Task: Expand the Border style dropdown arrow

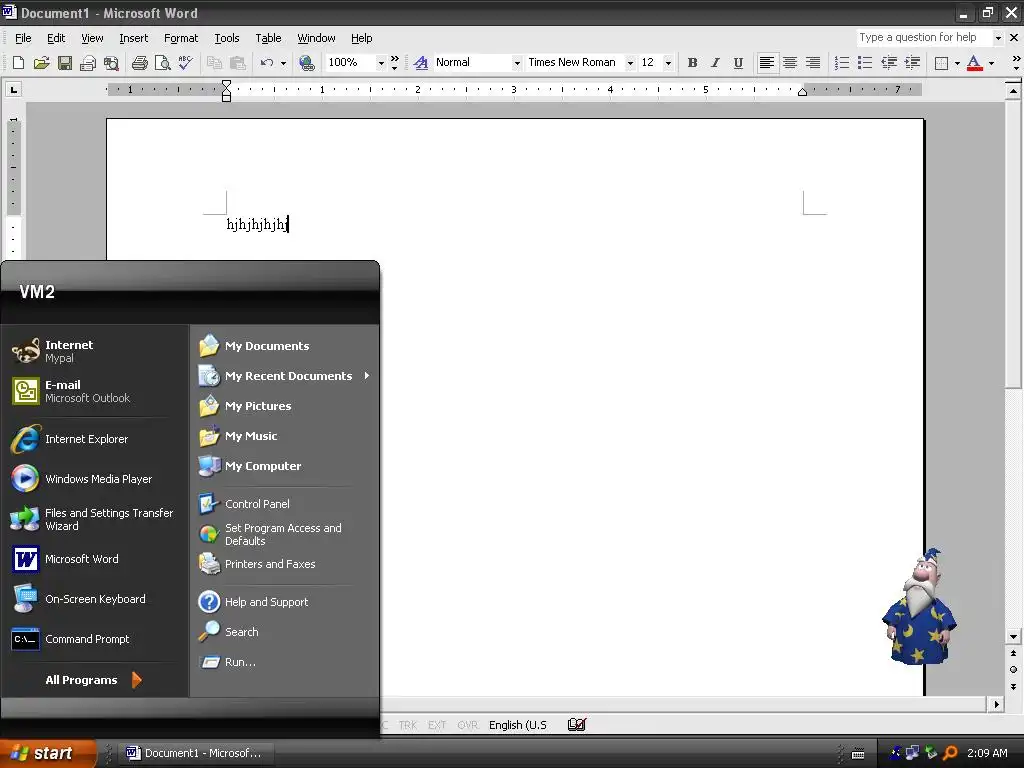Action: pyautogui.click(x=957, y=63)
